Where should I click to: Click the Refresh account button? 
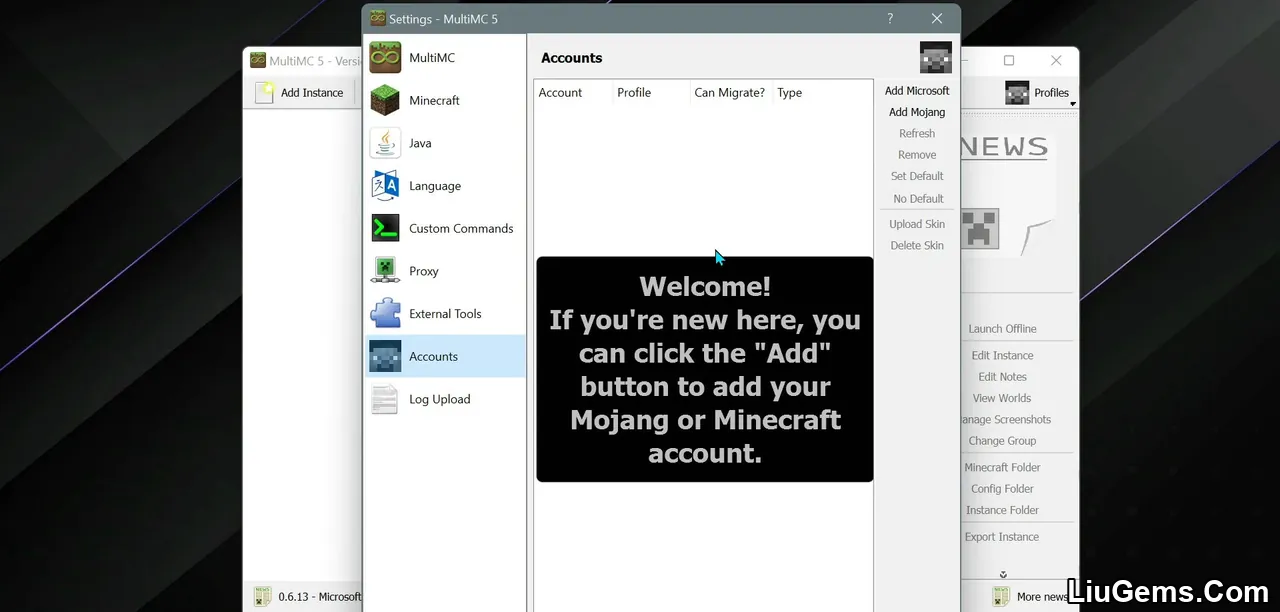coord(917,134)
